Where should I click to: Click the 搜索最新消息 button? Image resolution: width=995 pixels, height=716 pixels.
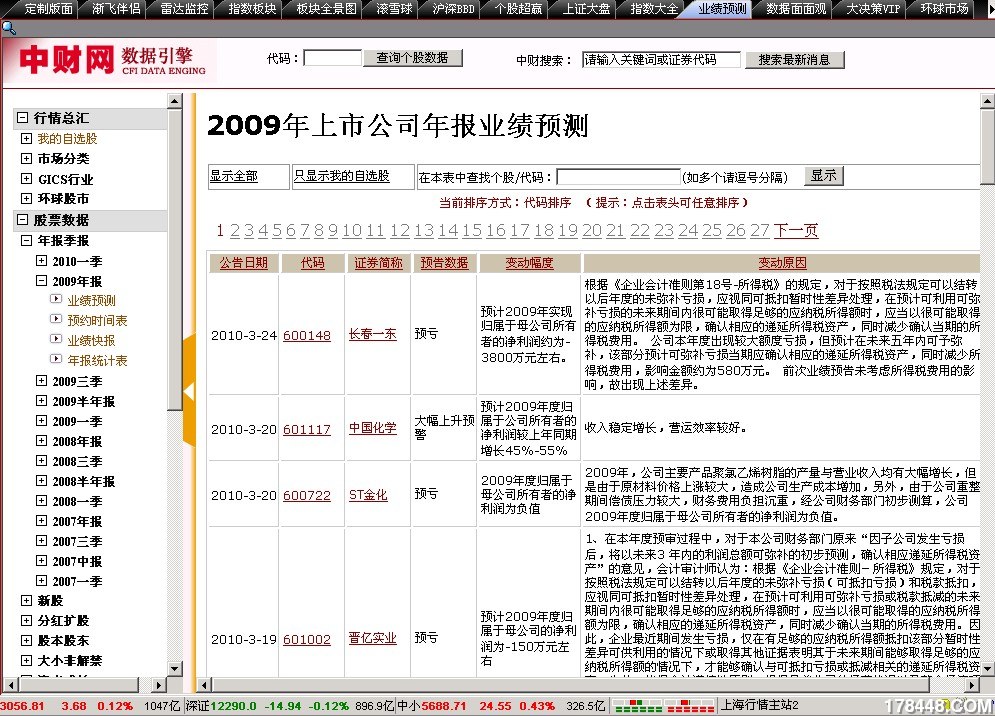coord(795,60)
